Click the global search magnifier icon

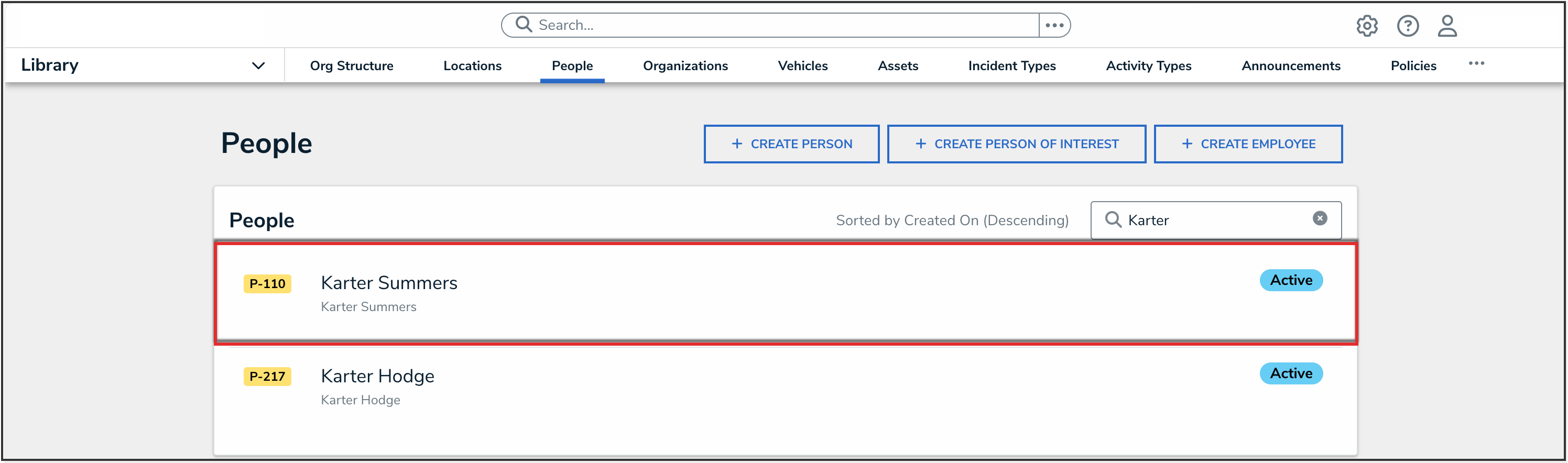524,24
